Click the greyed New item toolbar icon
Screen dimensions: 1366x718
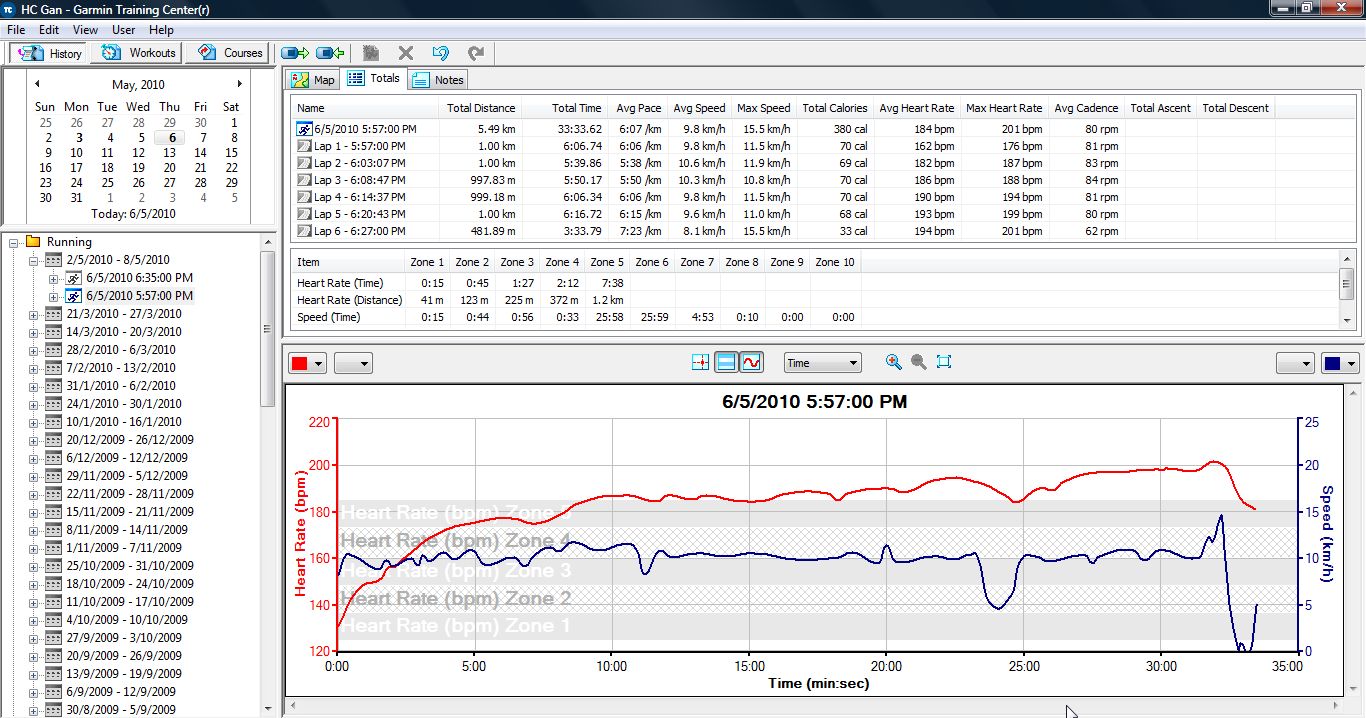pos(372,53)
